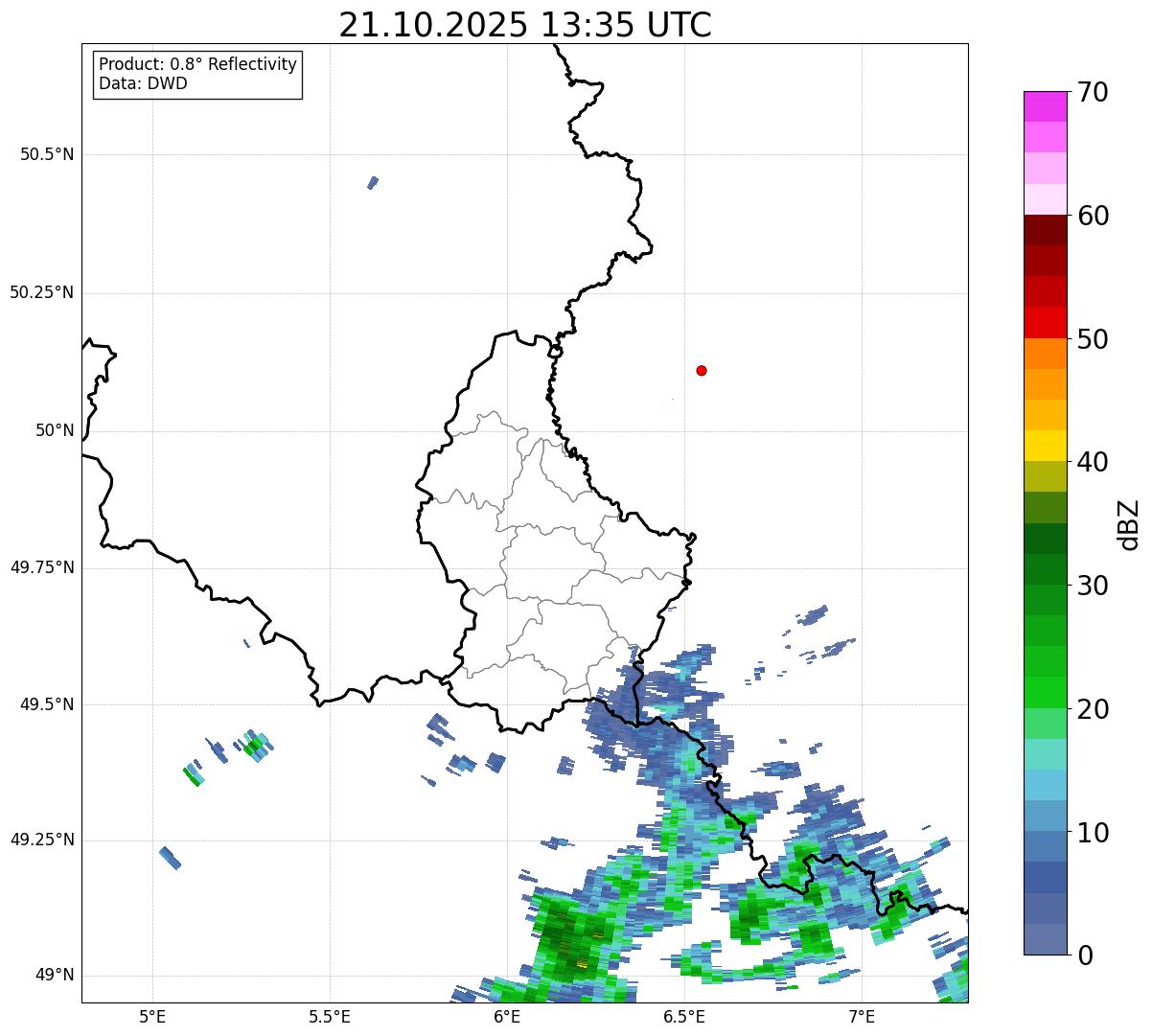1152x1036 pixels.
Task: Click the 5°E longitude label
Action: [x=152, y=1016]
